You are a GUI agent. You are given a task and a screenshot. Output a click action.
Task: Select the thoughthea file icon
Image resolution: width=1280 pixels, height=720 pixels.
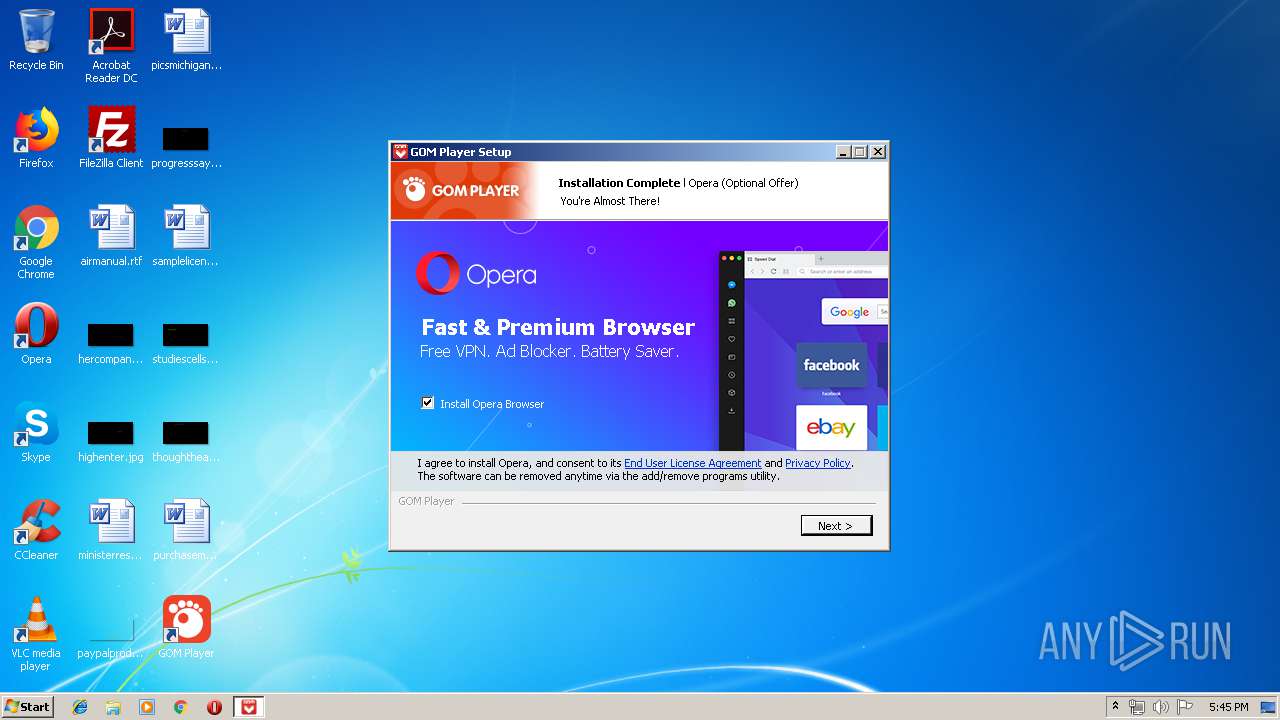187,442
